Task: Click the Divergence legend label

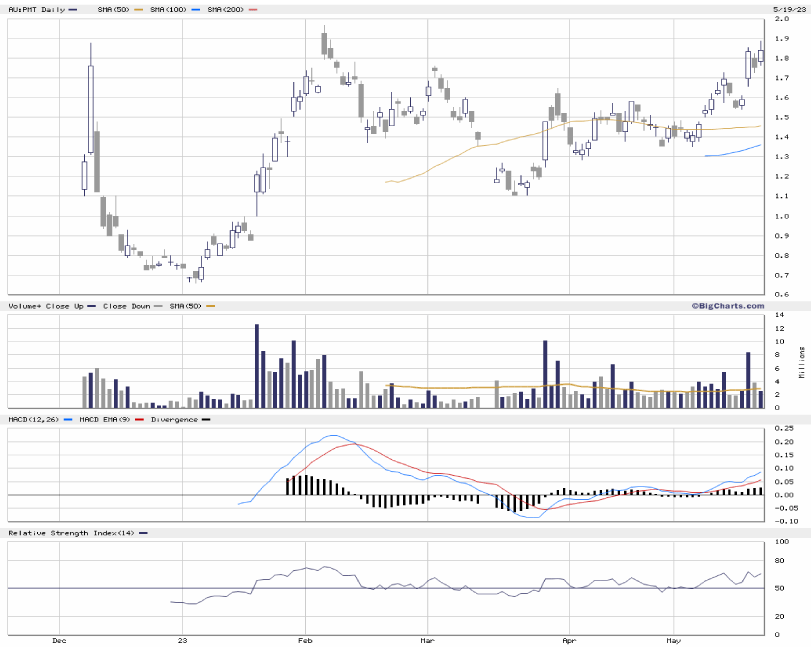Action: click(x=174, y=418)
